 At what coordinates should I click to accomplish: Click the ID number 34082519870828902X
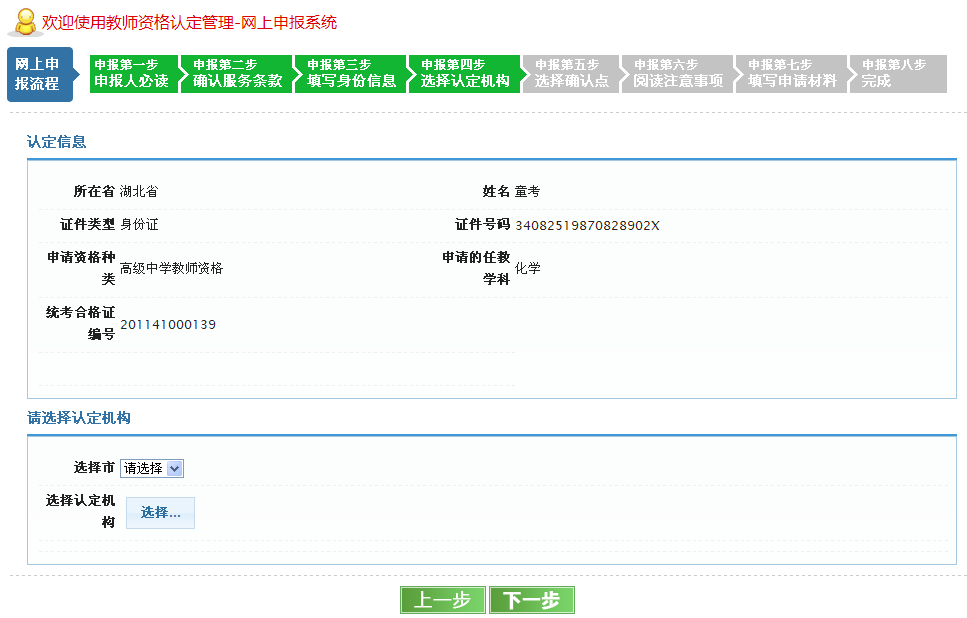pos(587,225)
